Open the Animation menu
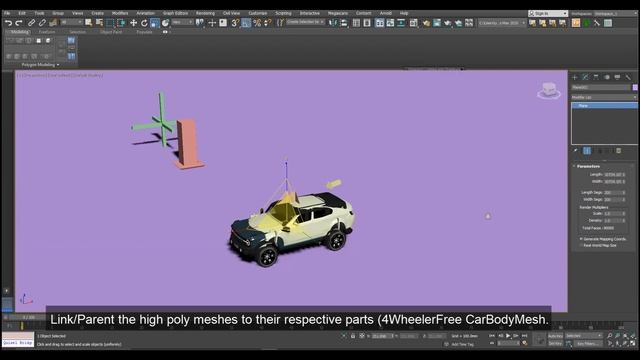This screenshot has height=360, width=640. pyautogui.click(x=145, y=13)
